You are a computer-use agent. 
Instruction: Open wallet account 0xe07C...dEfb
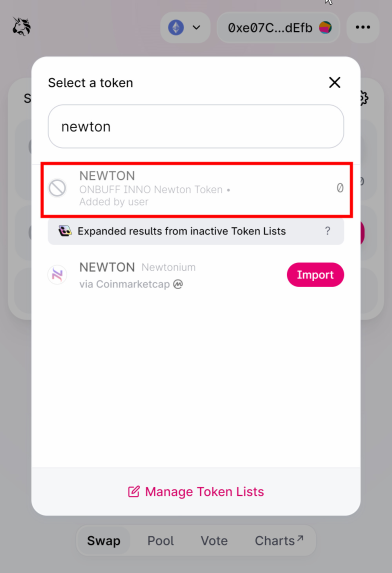pyautogui.click(x=278, y=27)
